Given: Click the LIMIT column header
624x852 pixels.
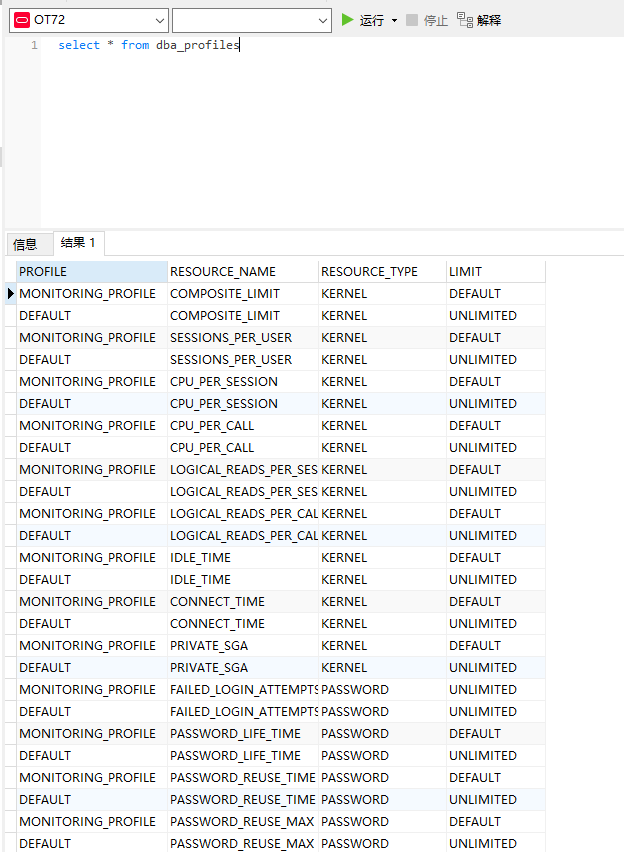Looking at the screenshot, I should tap(496, 272).
